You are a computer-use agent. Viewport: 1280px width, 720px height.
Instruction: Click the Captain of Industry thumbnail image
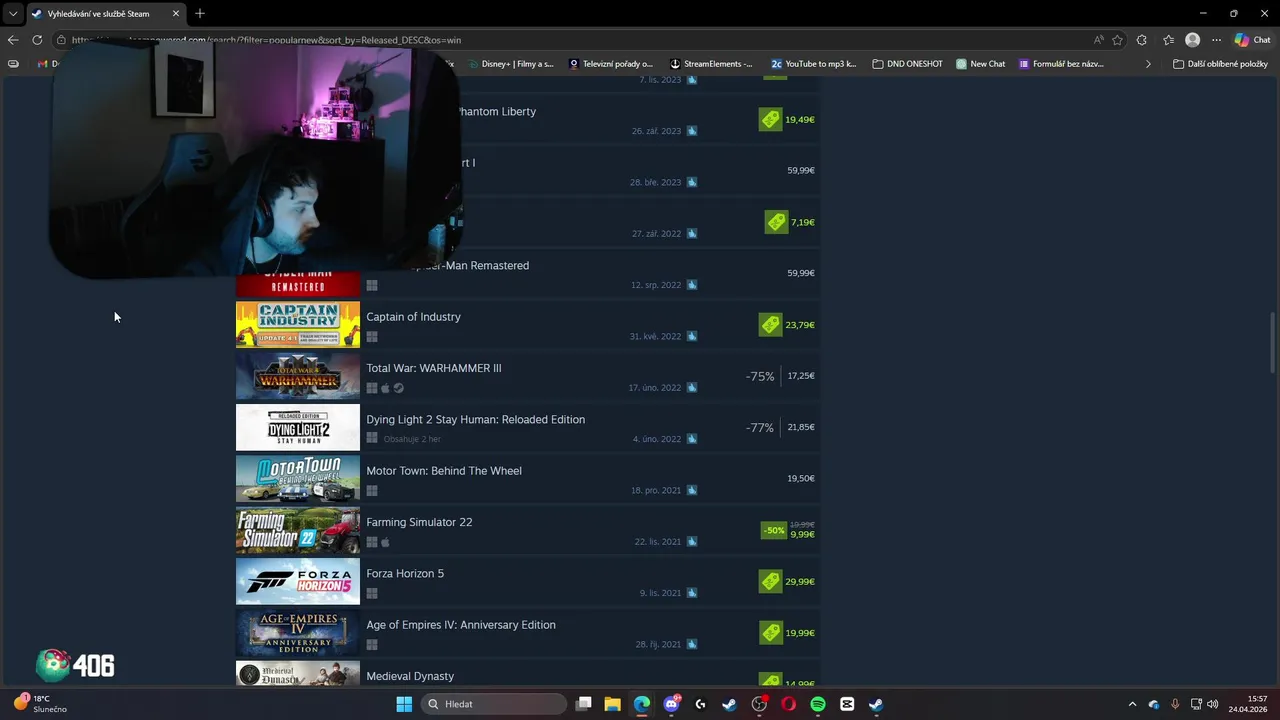[298, 324]
